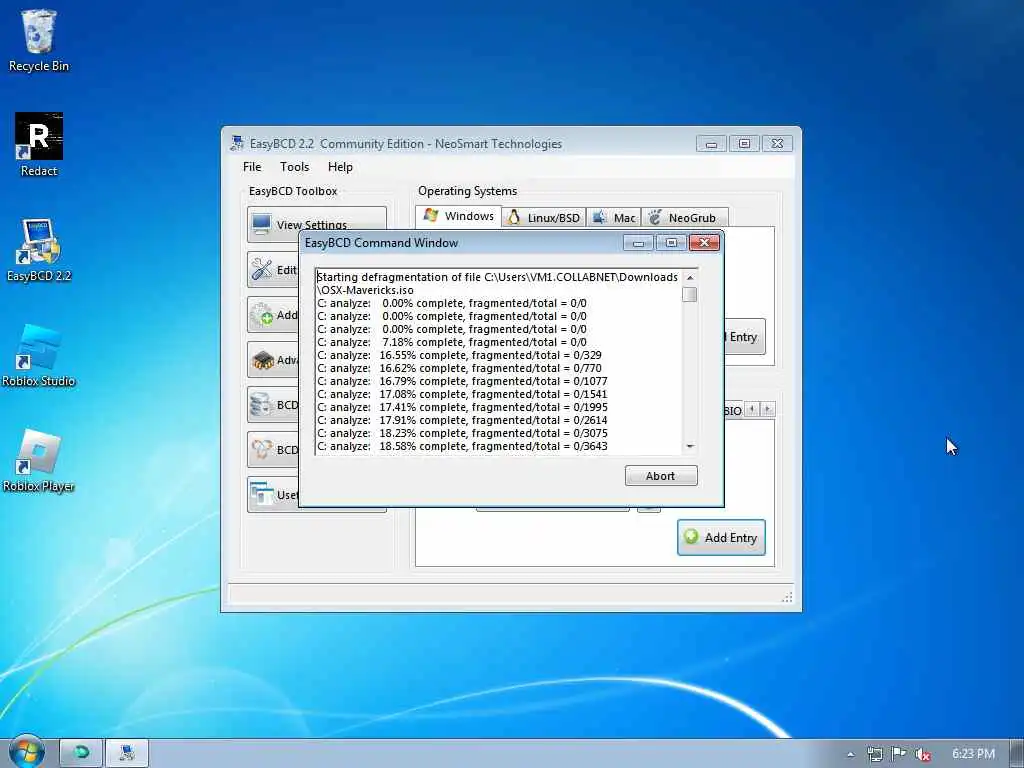Click the EasyBCD taskbar button

(x=127, y=753)
